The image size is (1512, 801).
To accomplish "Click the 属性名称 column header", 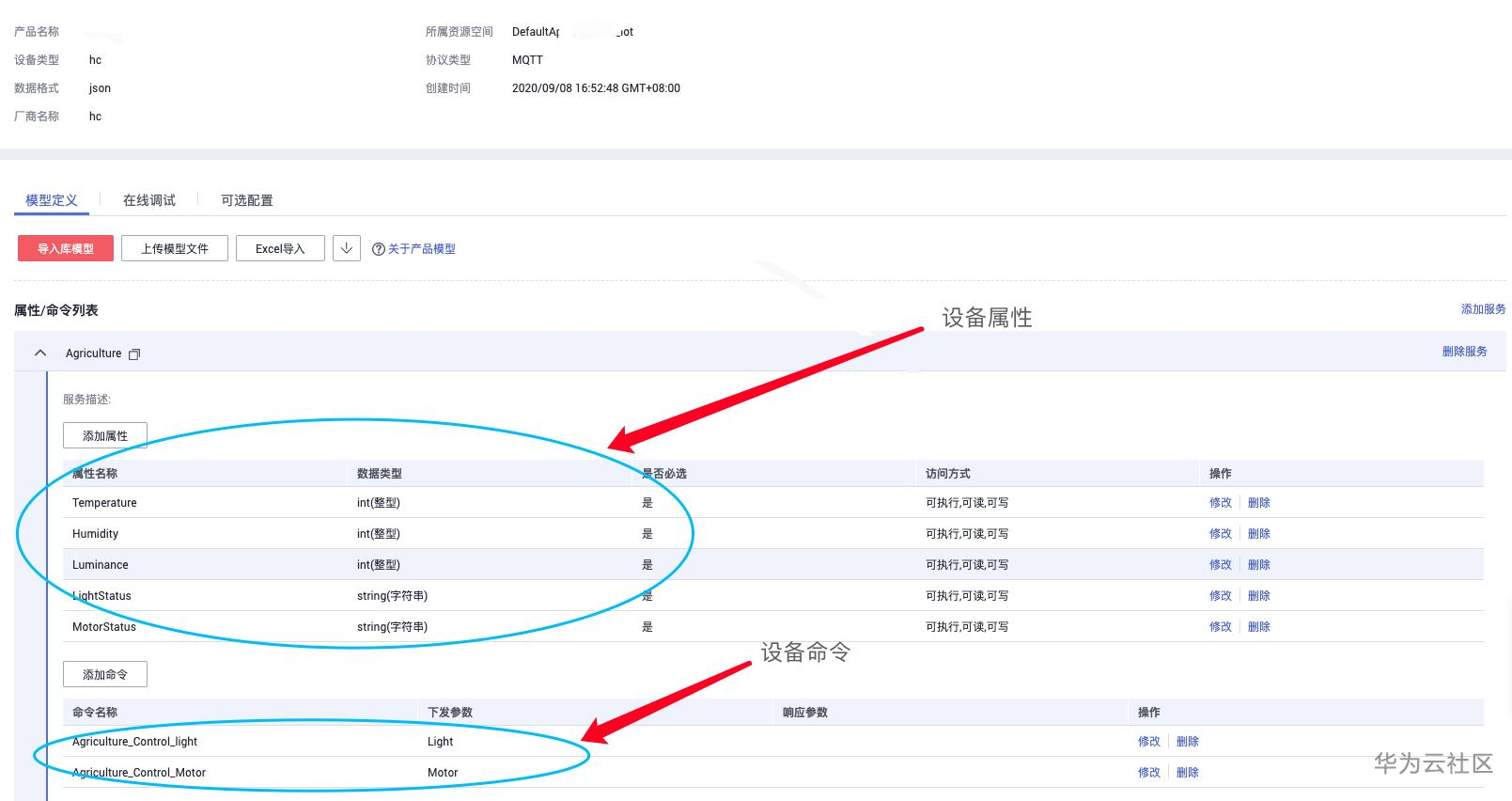I will (95, 474).
